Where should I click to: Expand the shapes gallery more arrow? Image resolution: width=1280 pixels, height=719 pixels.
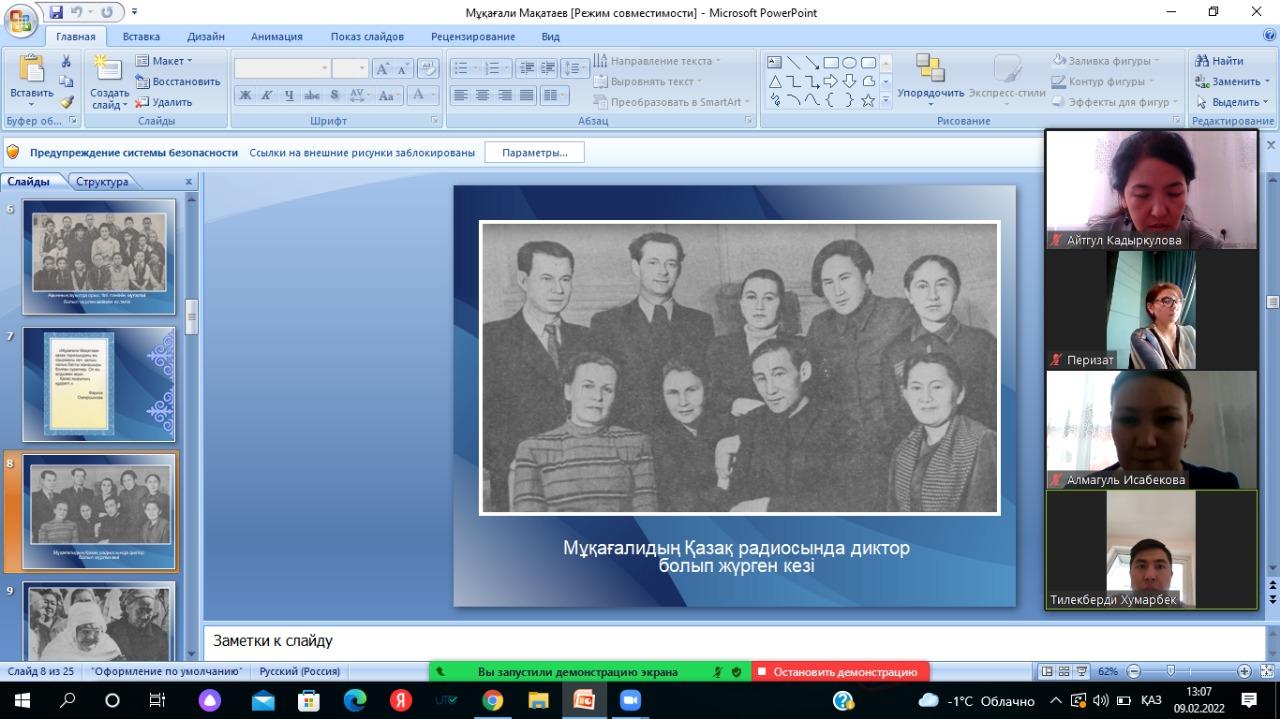tap(885, 101)
